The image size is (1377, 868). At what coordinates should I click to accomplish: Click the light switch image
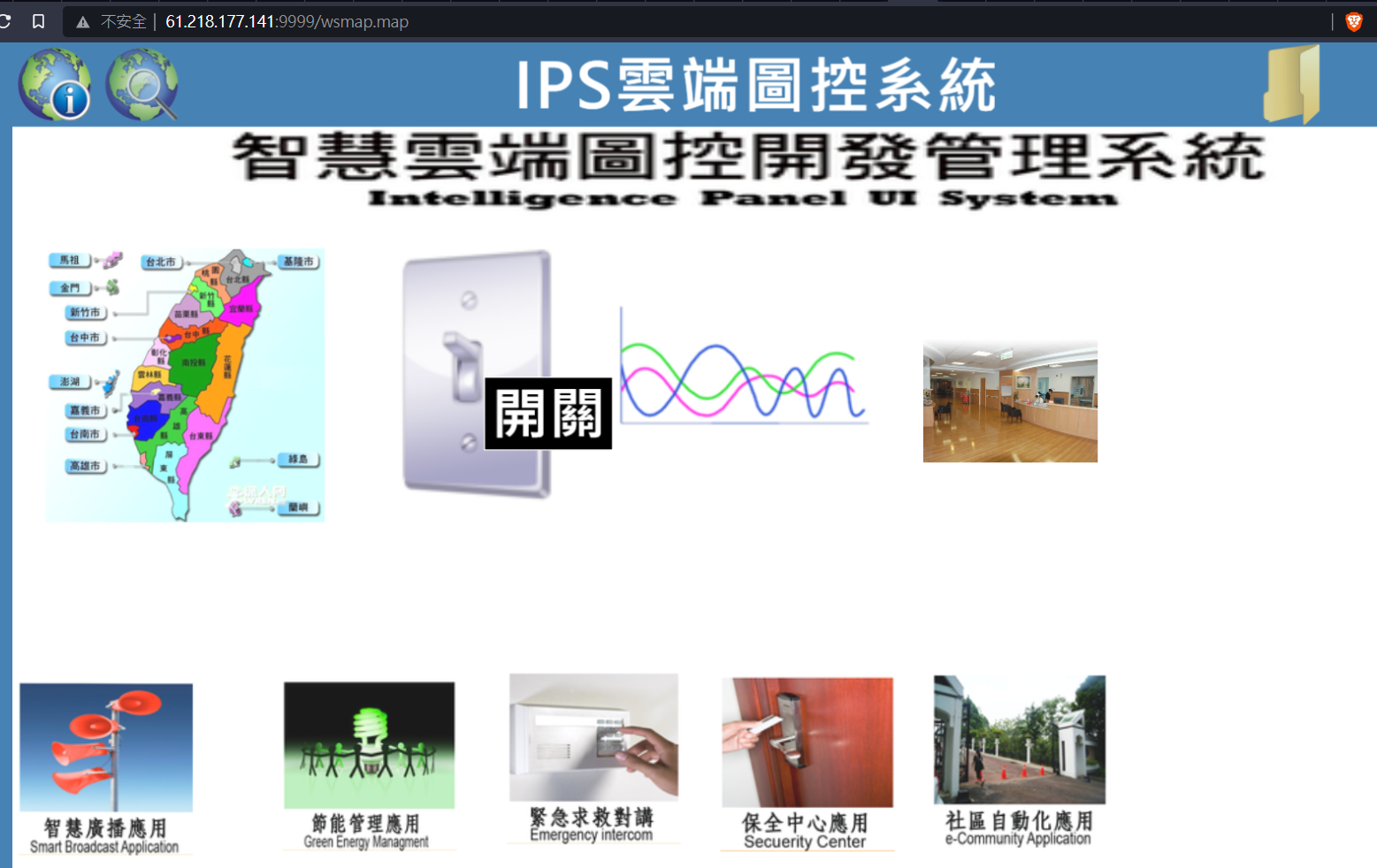click(476, 374)
